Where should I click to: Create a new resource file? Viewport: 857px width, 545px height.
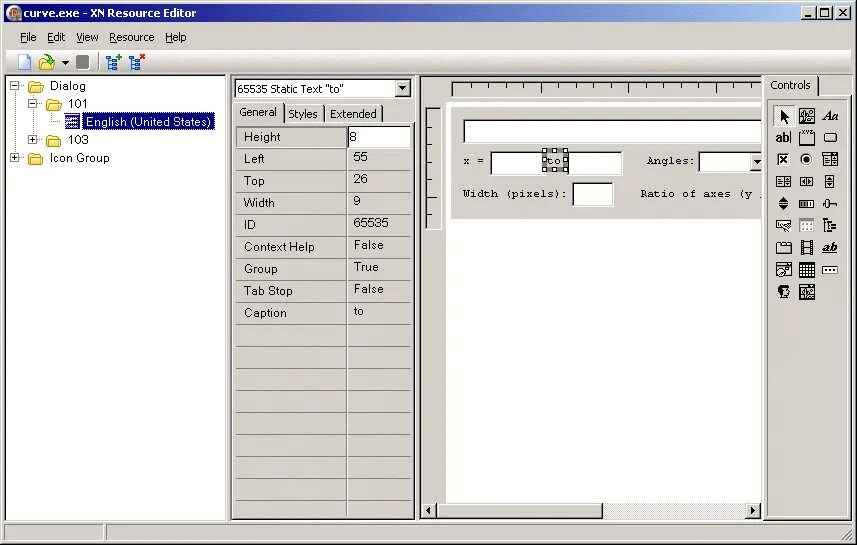[x=25, y=62]
